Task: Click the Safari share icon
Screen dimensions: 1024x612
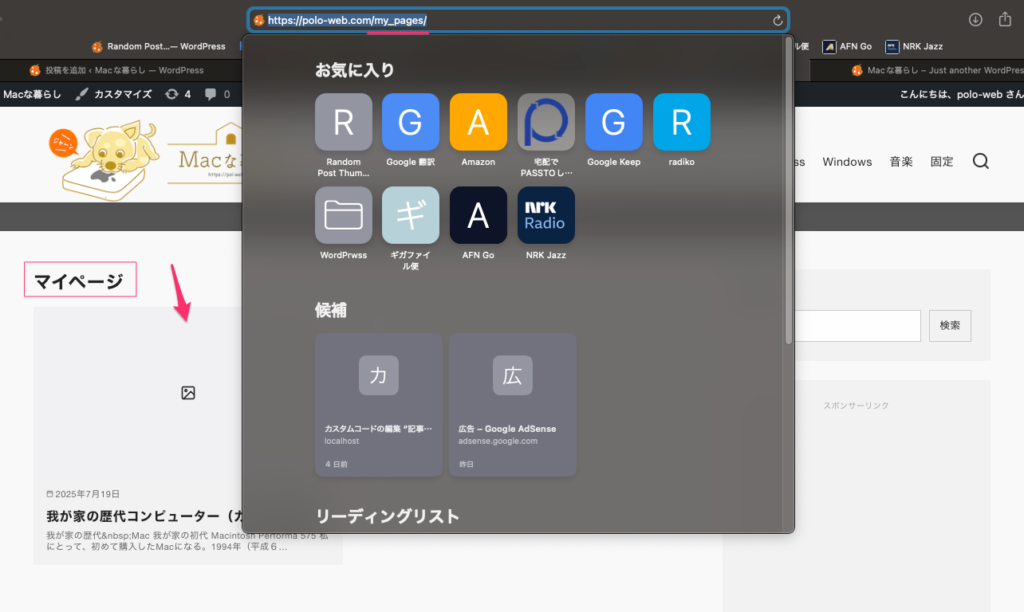Action: coord(1006,20)
